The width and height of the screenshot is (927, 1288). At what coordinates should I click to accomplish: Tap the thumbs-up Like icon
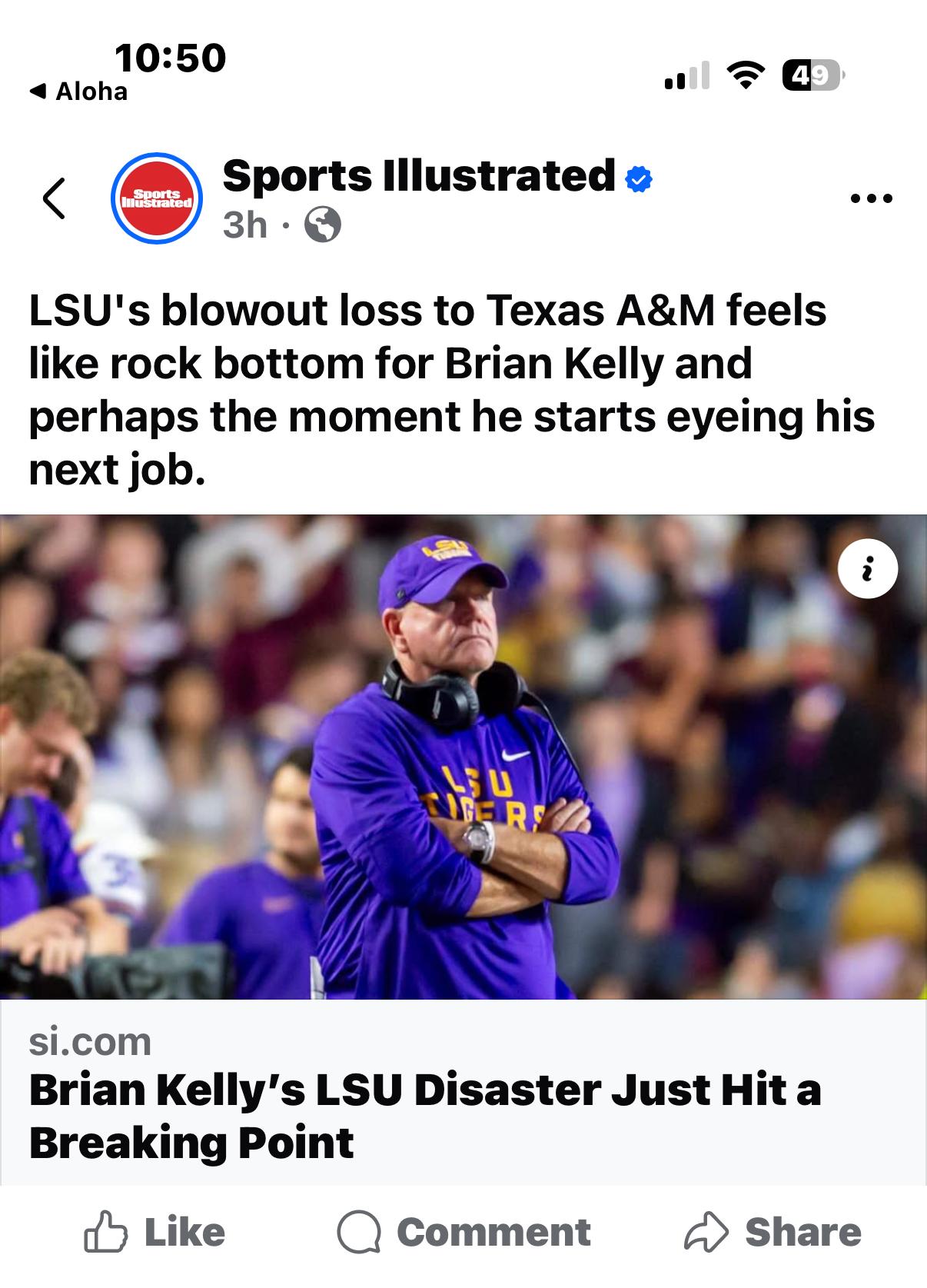(105, 1233)
